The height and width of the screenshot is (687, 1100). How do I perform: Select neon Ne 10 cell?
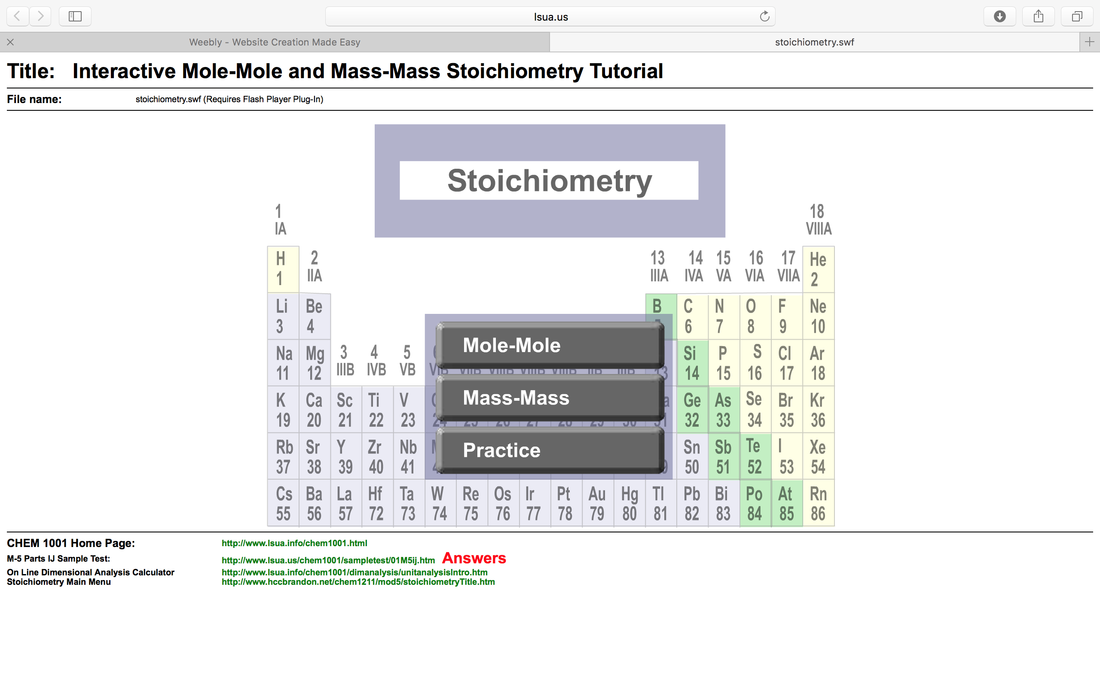click(818, 316)
